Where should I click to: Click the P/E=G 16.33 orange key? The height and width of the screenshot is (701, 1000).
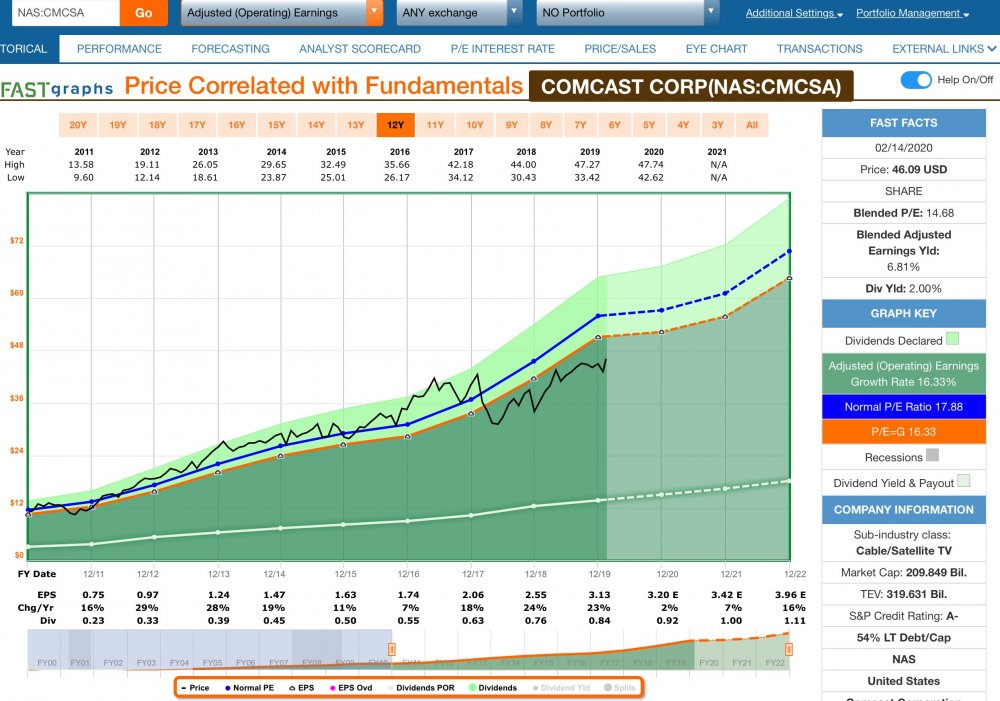pyautogui.click(x=904, y=432)
